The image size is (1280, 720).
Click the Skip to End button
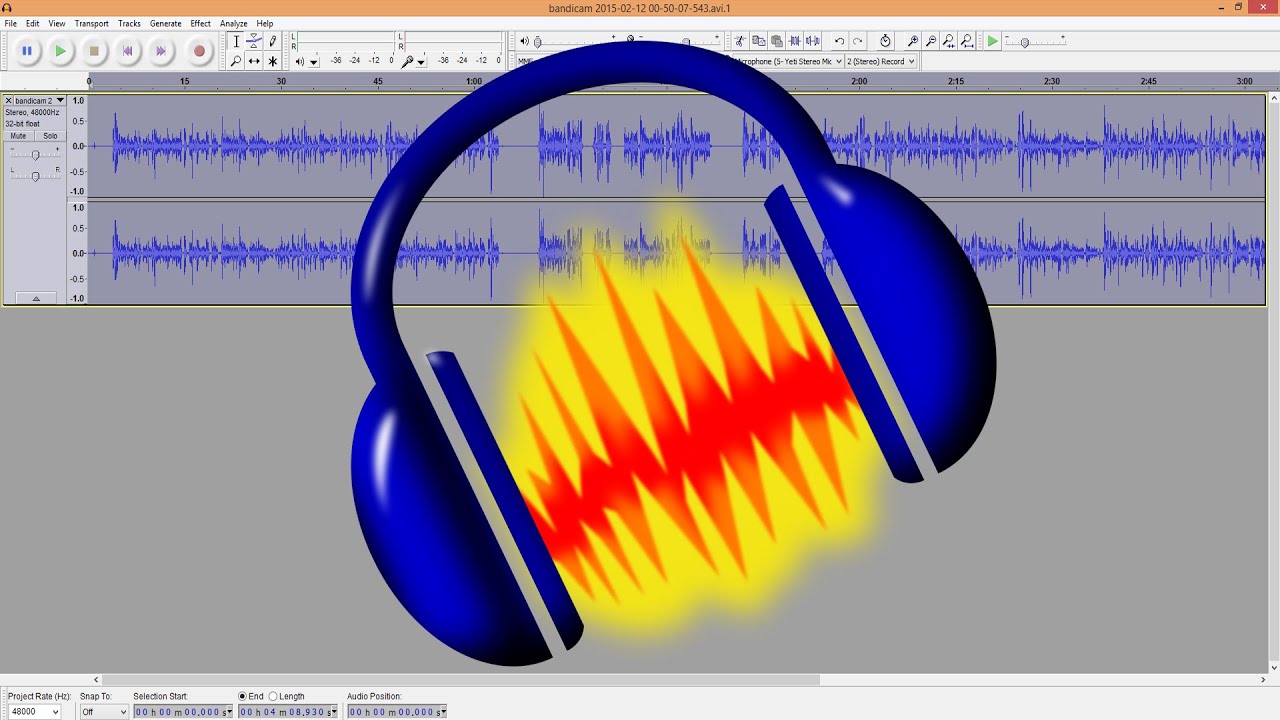coord(161,51)
